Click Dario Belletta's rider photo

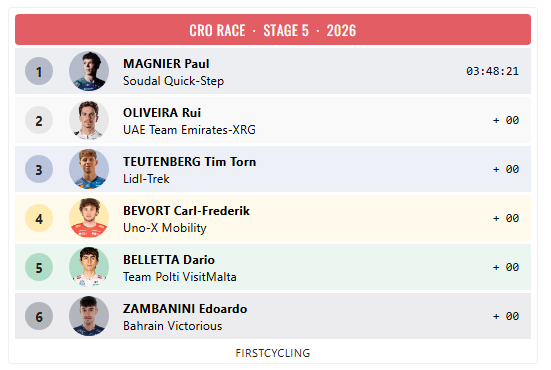coord(89,267)
